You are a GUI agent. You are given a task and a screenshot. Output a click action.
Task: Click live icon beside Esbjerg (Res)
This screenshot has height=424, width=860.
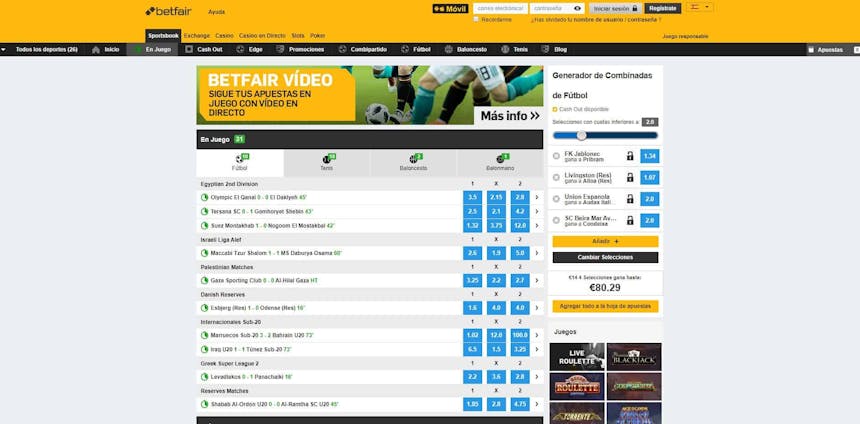205,308
